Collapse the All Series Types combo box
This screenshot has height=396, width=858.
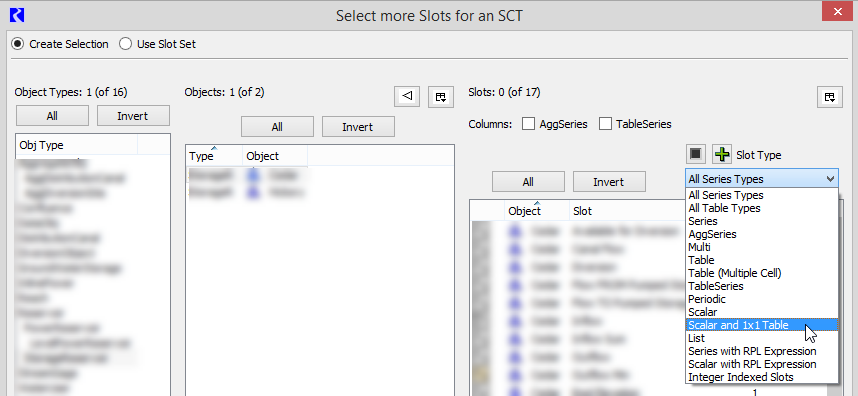click(x=761, y=179)
